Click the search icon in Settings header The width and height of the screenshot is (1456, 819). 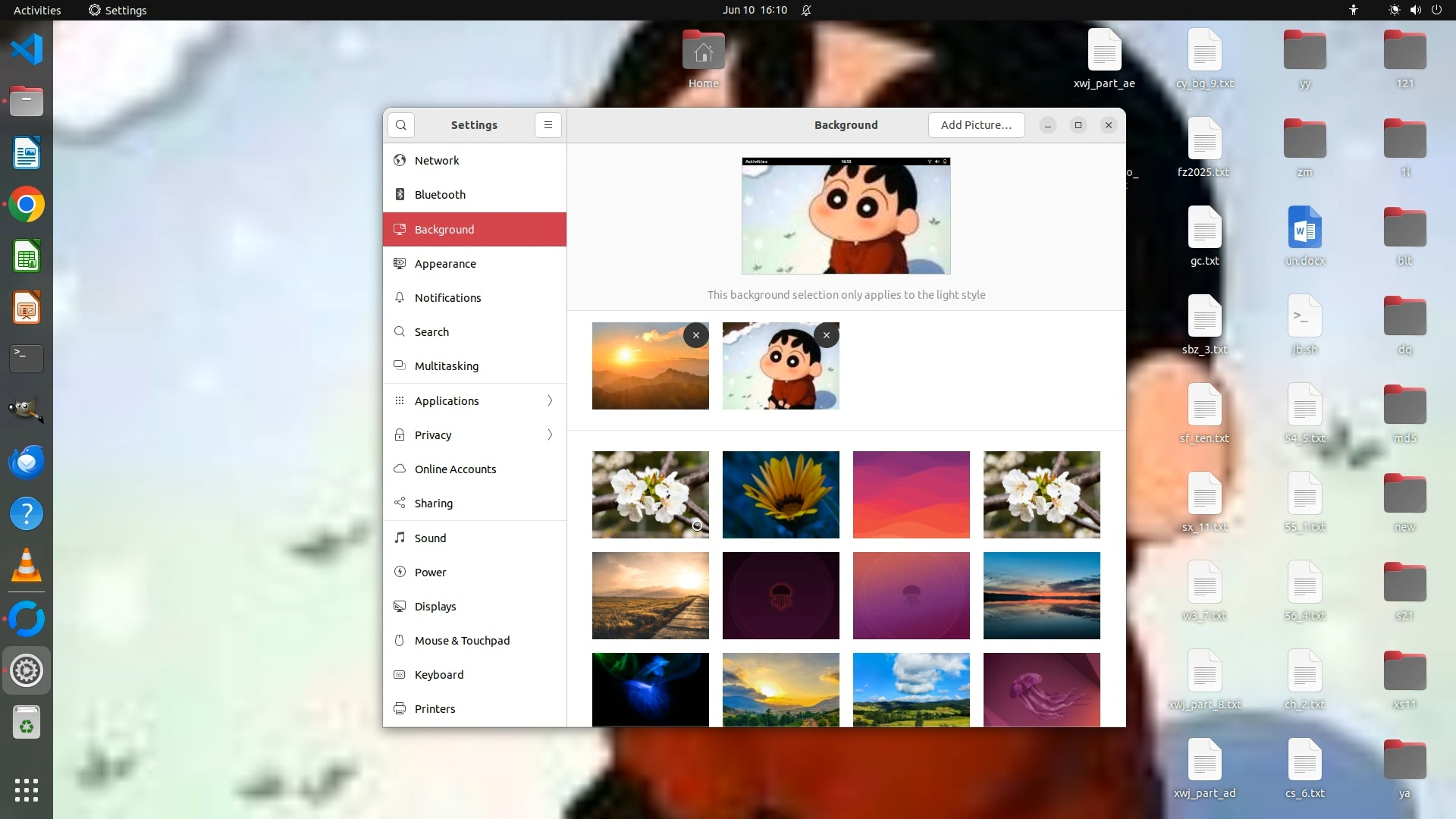401,125
